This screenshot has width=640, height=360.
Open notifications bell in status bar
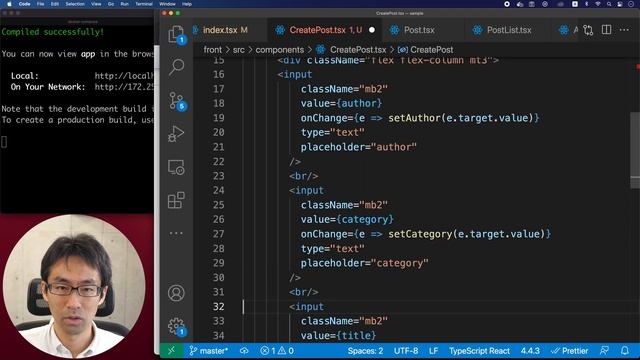[x=625, y=351]
